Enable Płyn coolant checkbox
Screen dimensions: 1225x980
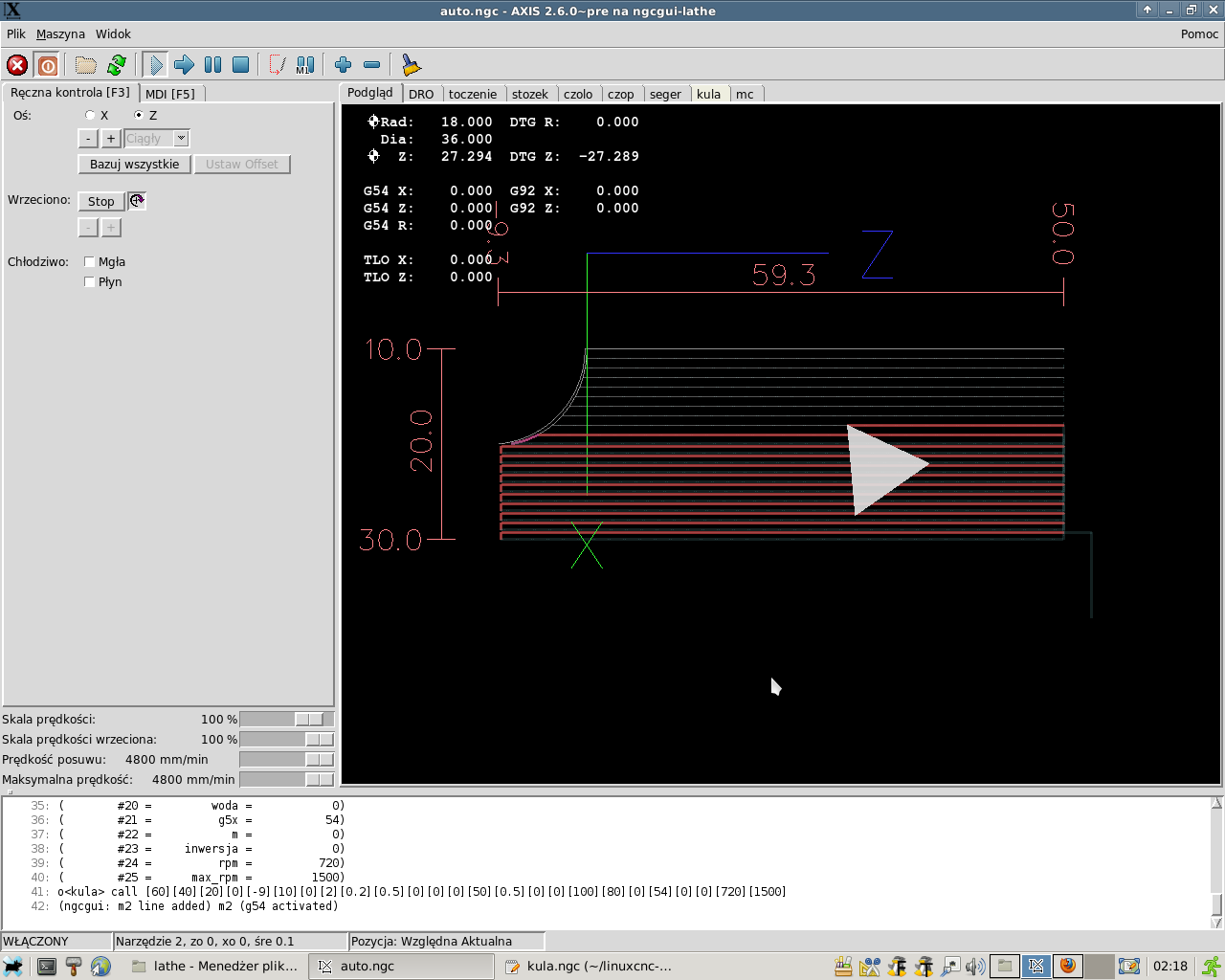(89, 281)
